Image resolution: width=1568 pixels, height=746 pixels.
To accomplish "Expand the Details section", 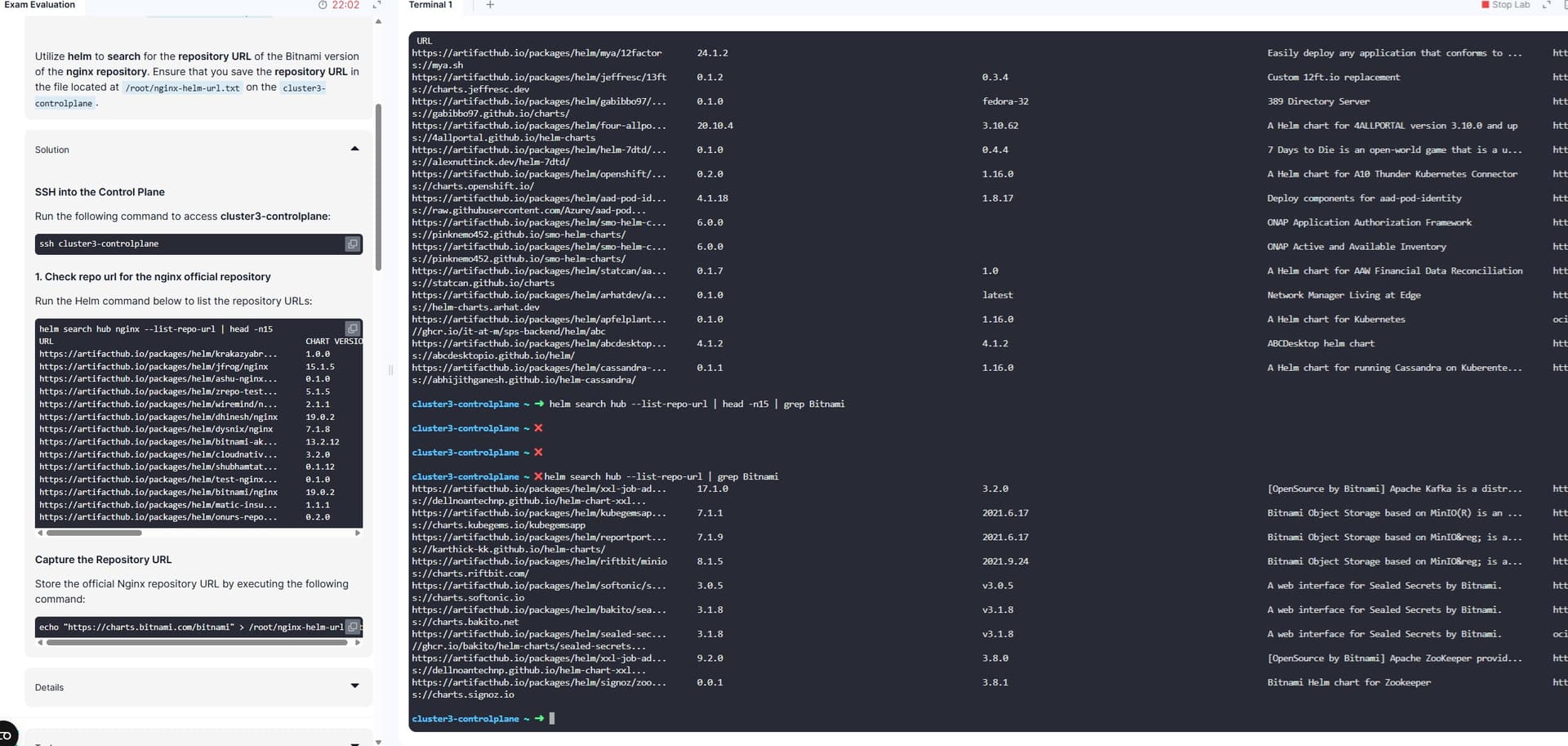I will point(354,686).
